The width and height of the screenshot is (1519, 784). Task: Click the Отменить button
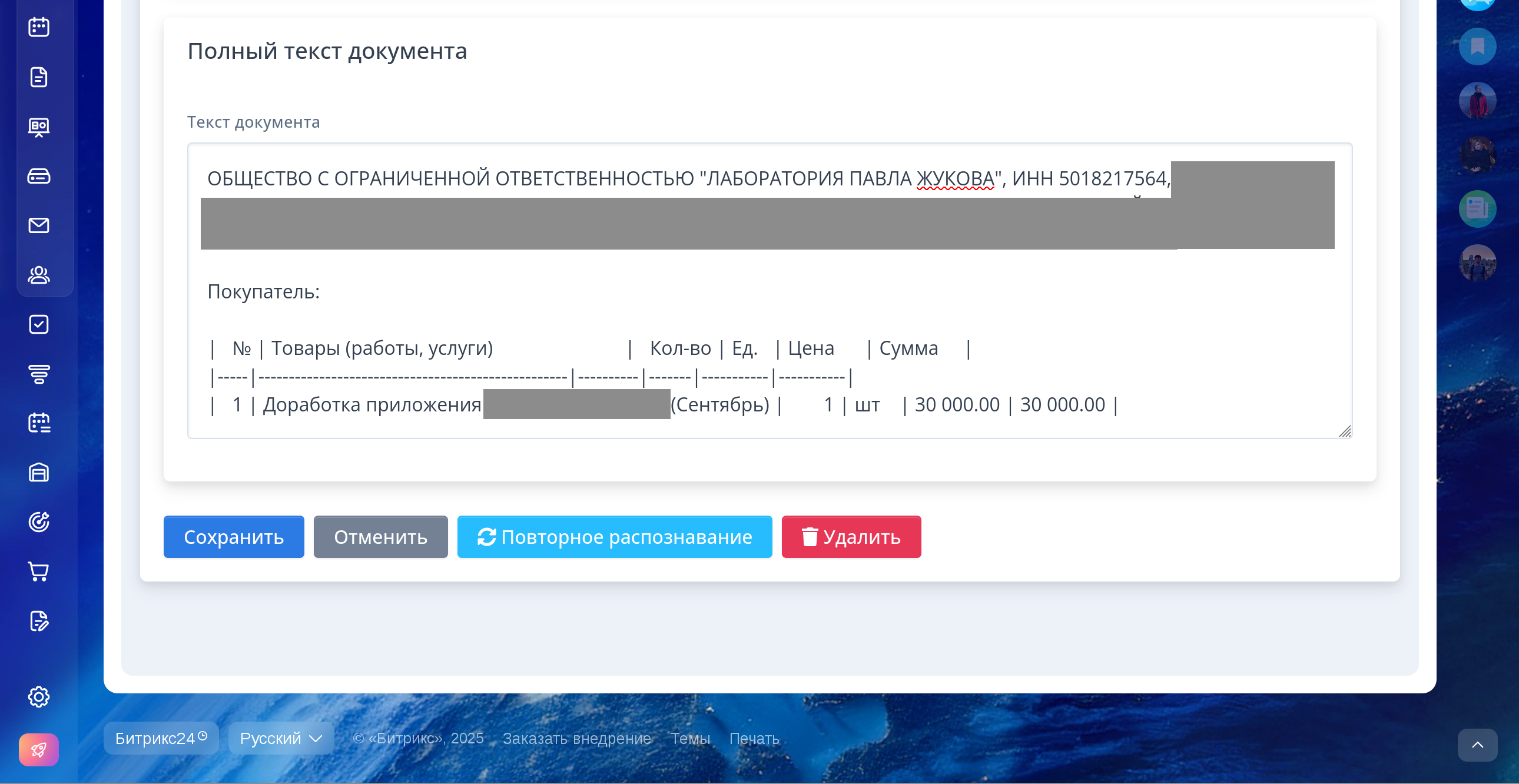pos(380,536)
